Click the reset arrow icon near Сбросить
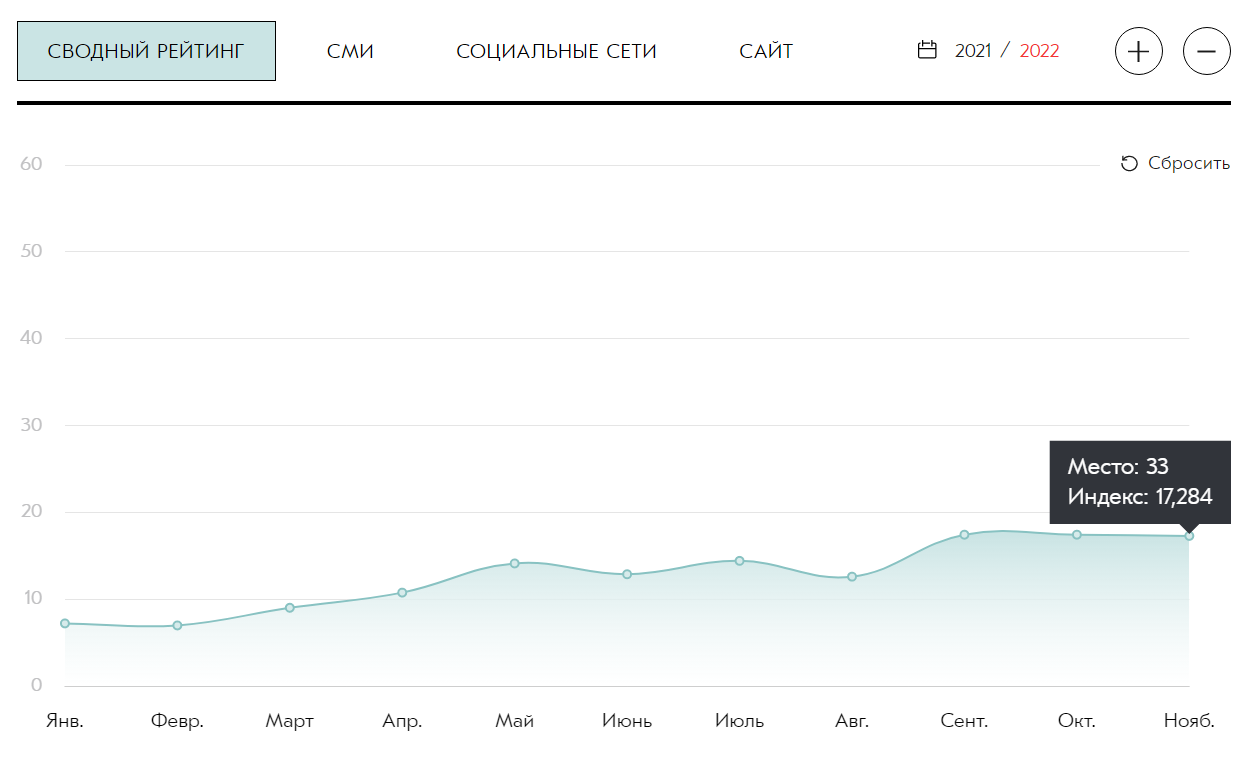 tap(1129, 164)
